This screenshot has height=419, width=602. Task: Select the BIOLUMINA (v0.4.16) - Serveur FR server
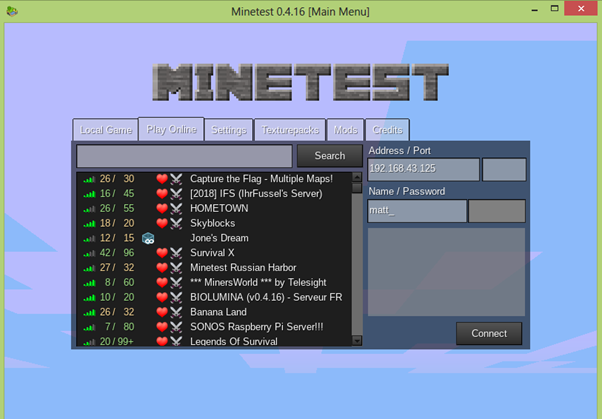click(x=214, y=297)
